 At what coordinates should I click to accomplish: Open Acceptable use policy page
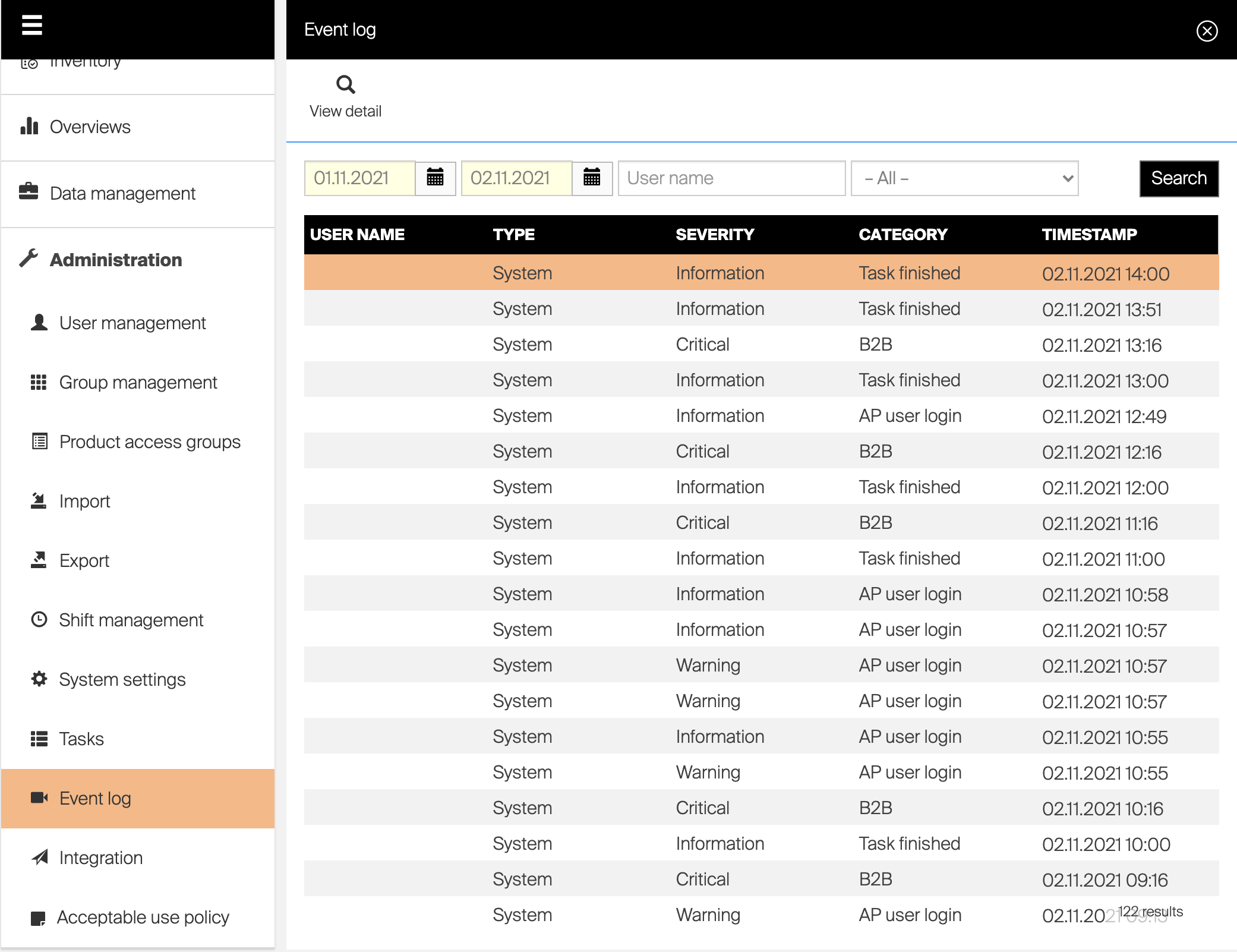pos(143,917)
